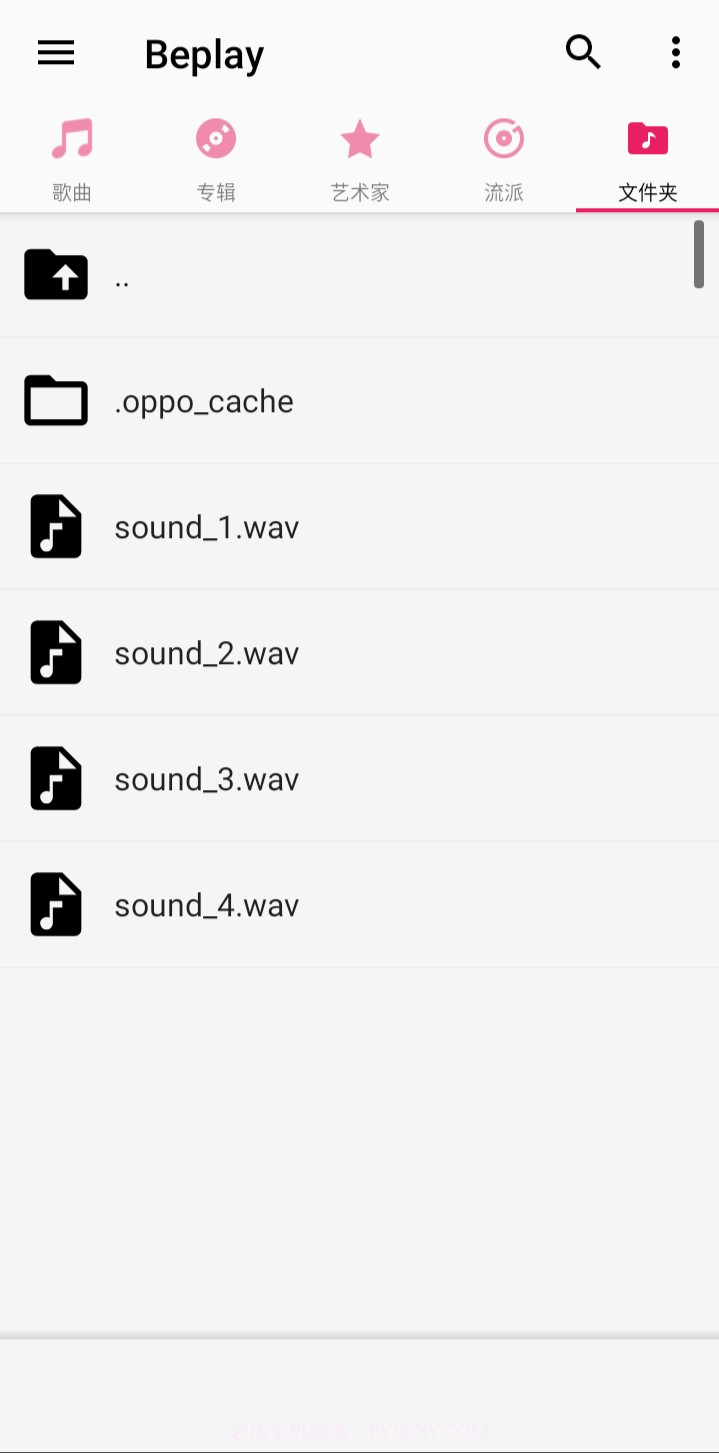Click the genre disc icon above 流派
The image size is (719, 1453).
point(503,138)
